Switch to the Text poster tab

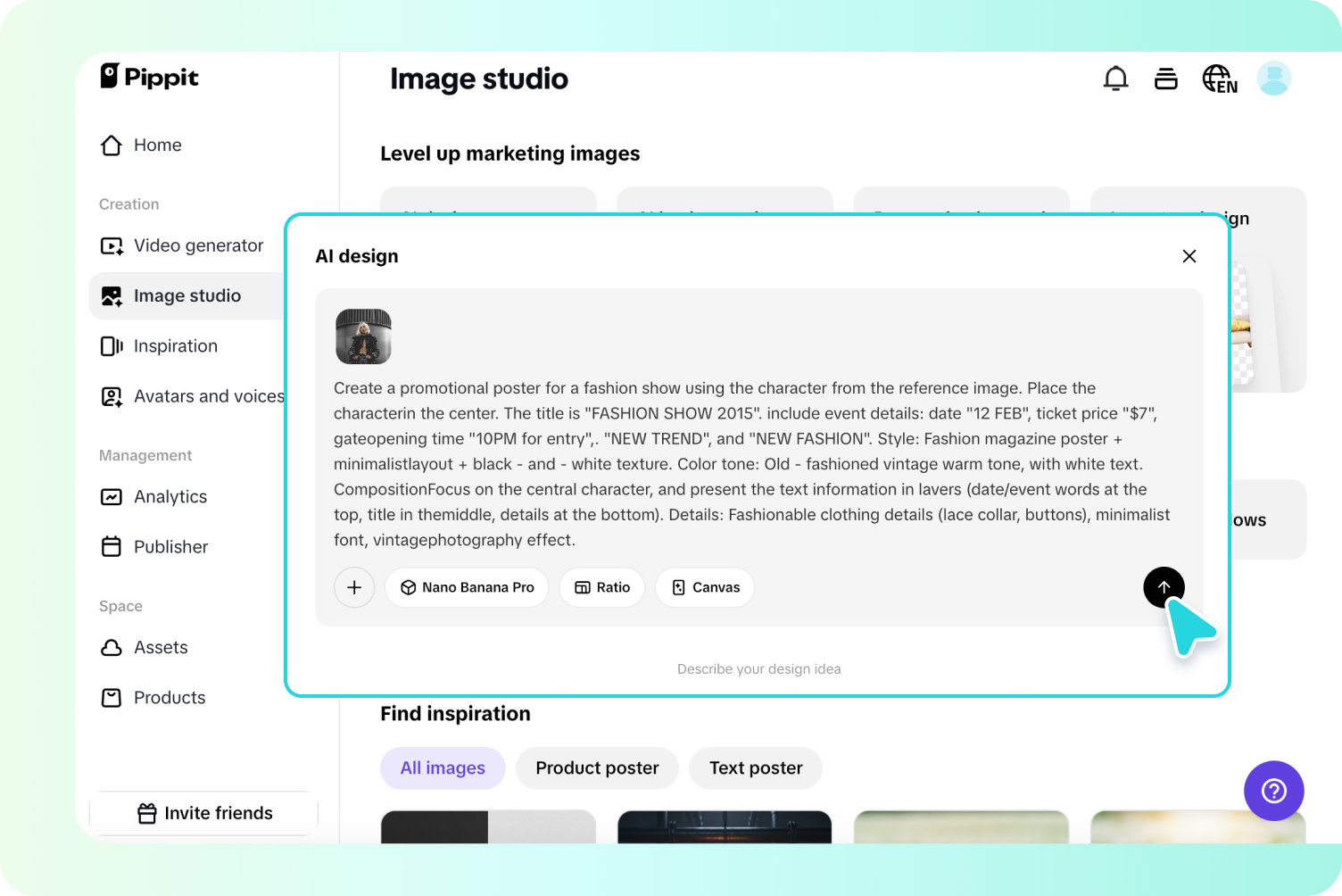pos(756,767)
